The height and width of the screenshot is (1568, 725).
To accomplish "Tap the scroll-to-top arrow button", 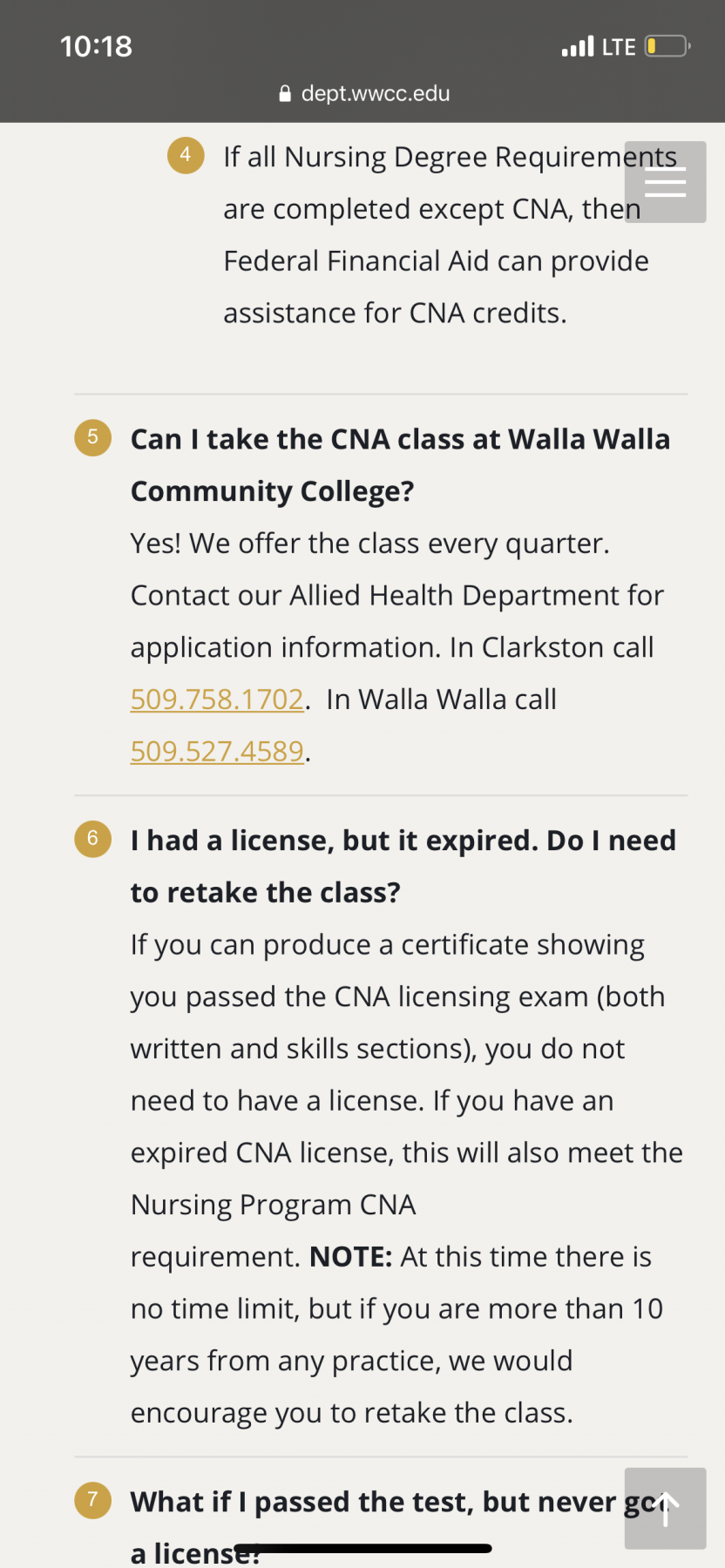I will point(665,1509).
